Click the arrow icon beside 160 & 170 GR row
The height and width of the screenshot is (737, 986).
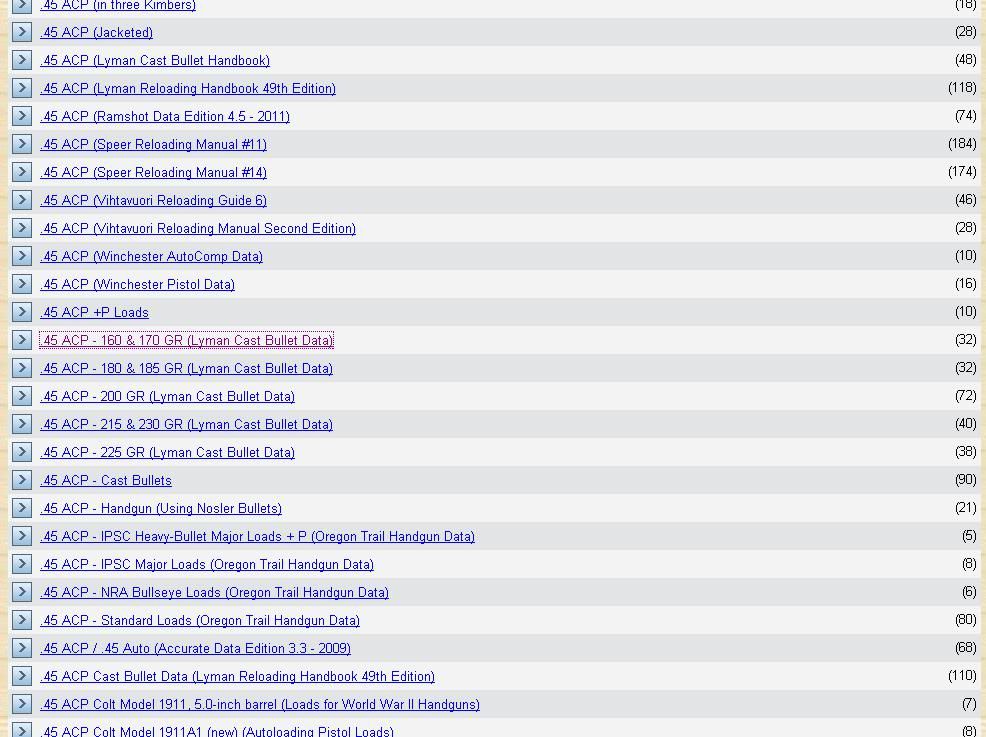coord(21,340)
